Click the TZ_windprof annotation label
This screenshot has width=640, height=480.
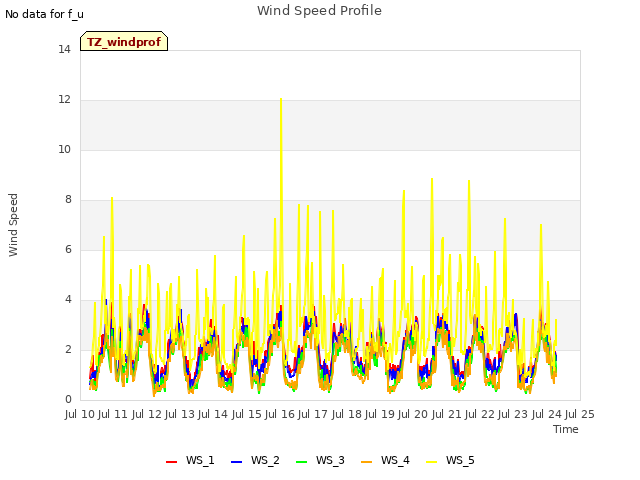[x=124, y=41]
